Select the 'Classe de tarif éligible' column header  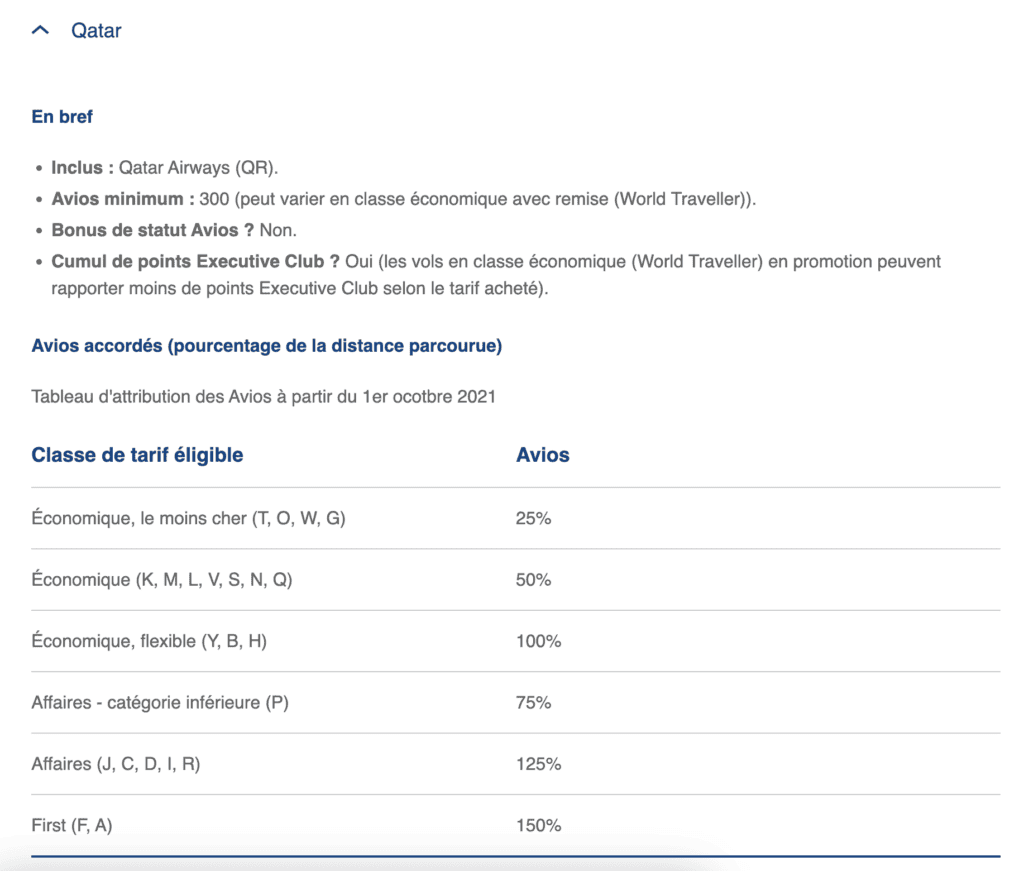[x=137, y=455]
